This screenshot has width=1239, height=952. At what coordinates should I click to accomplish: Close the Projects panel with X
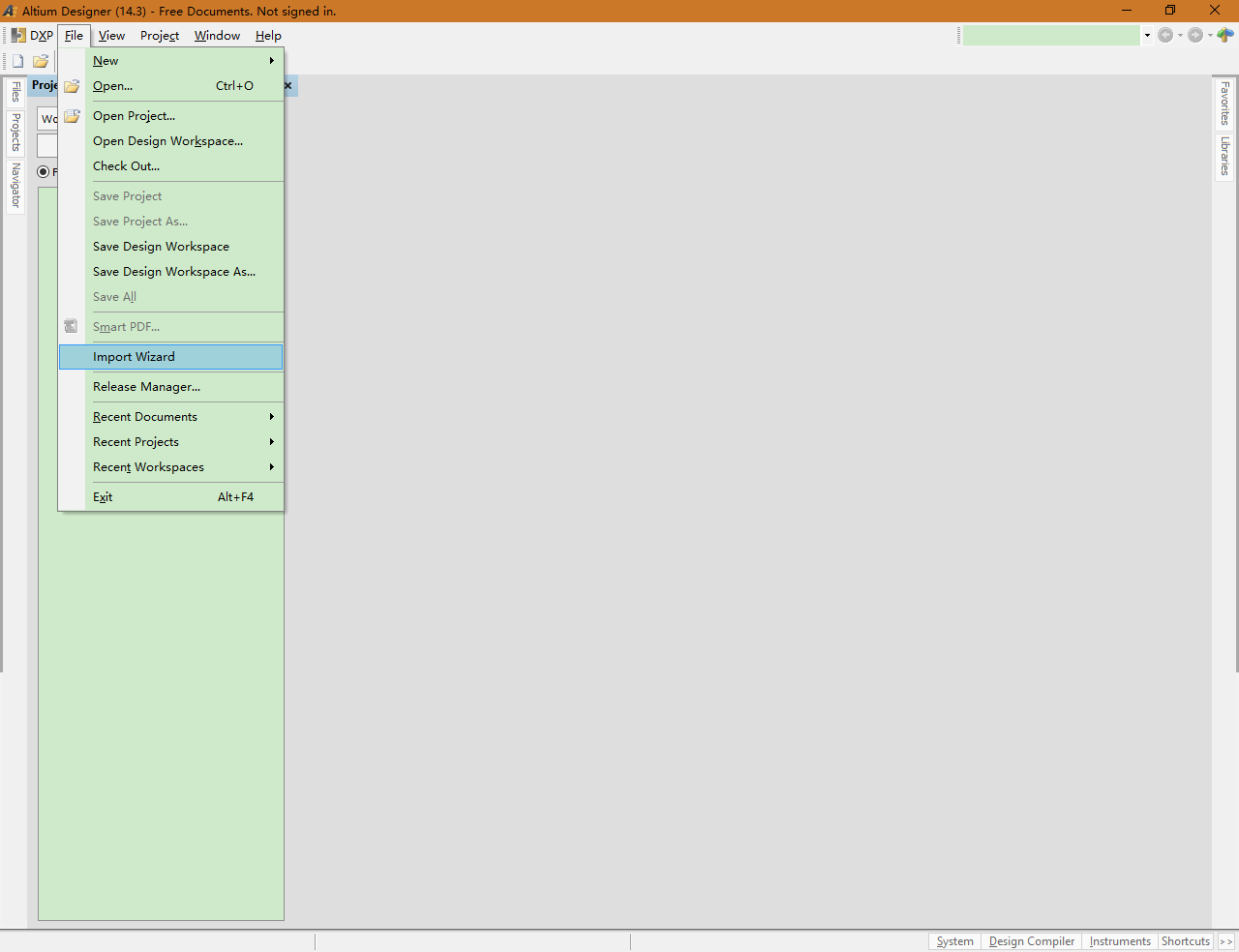pyautogui.click(x=287, y=86)
